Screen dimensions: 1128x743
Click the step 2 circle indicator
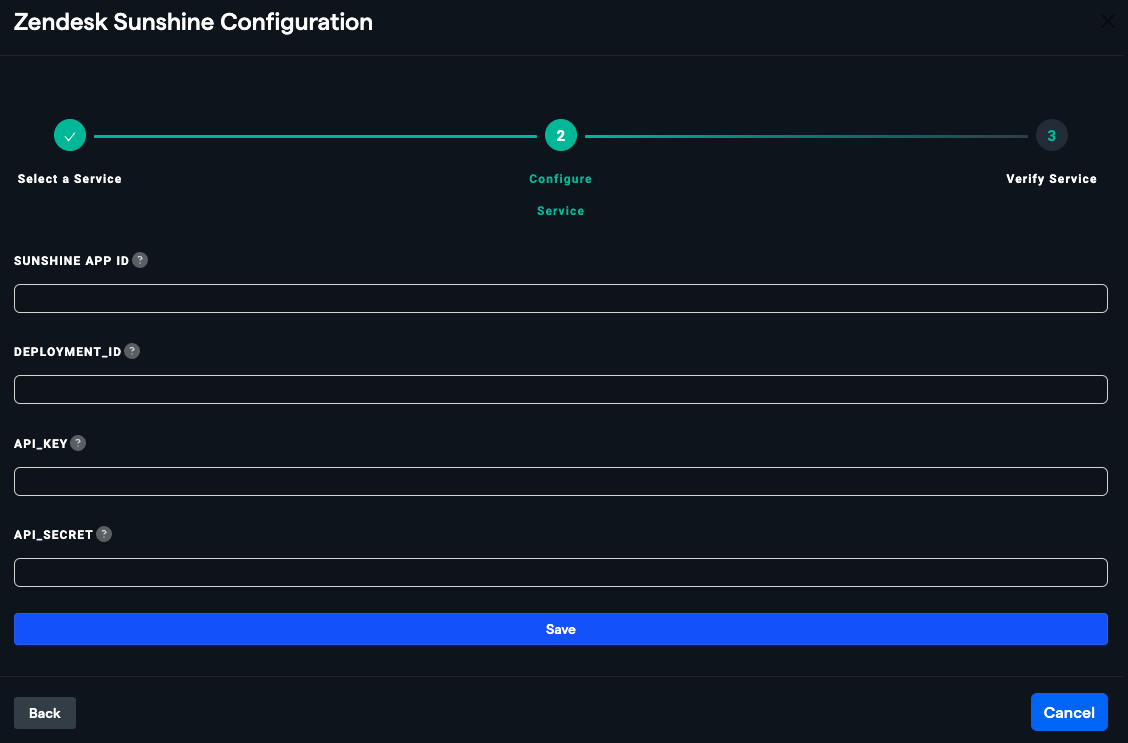pyautogui.click(x=560, y=135)
